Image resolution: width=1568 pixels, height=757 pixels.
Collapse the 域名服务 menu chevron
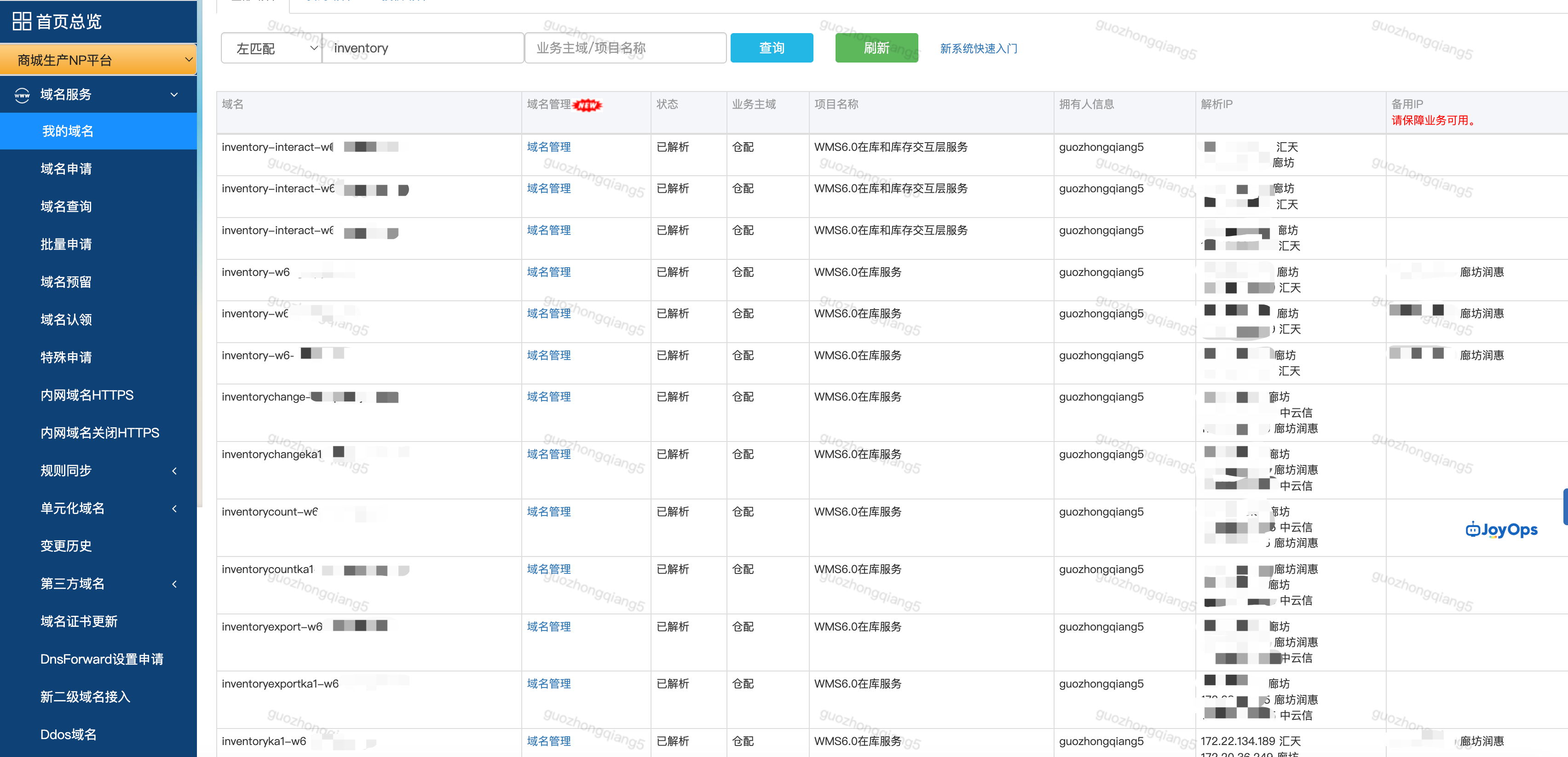point(175,95)
